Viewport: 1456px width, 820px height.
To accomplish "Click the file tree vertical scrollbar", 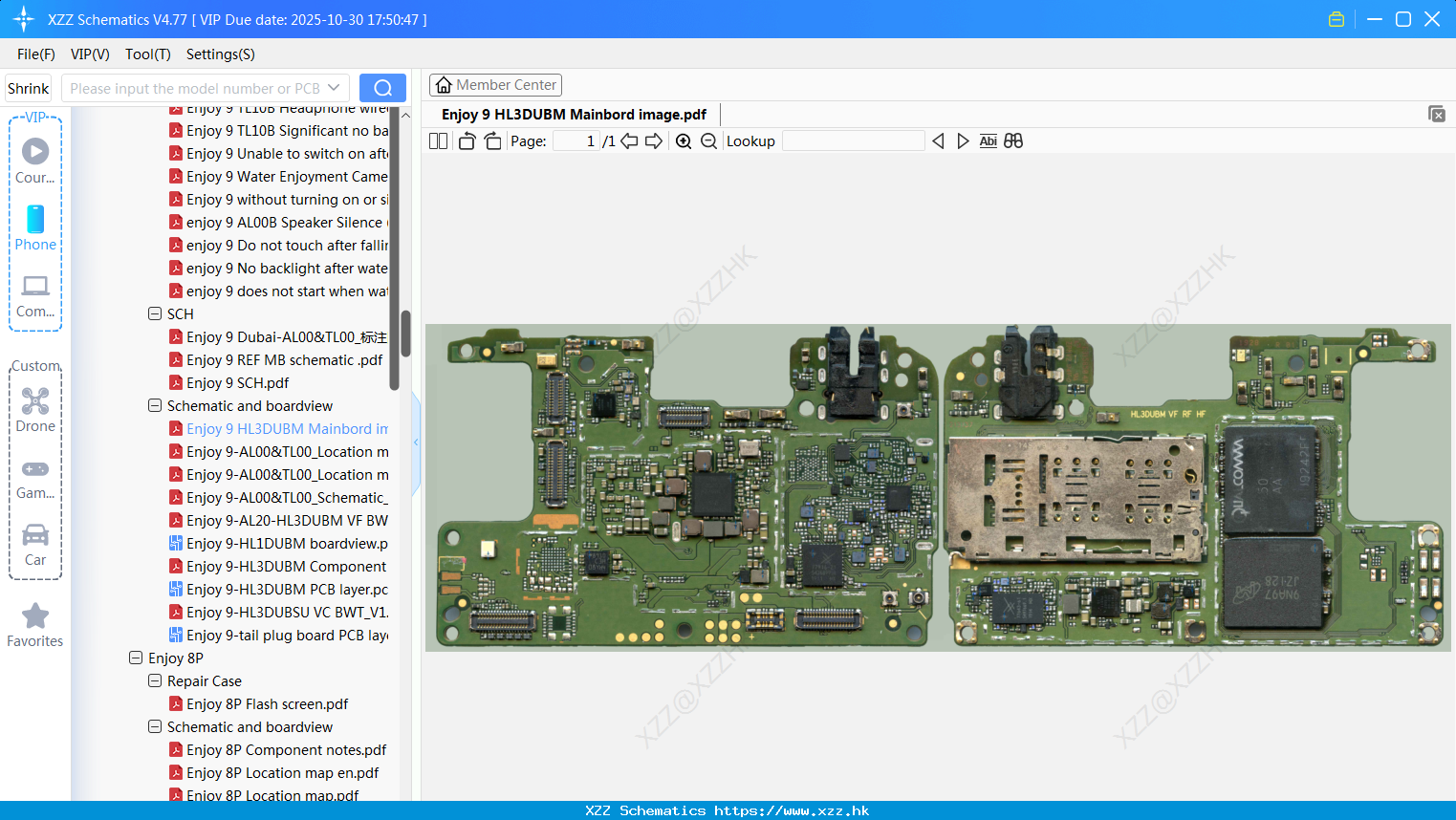I will (405, 334).
